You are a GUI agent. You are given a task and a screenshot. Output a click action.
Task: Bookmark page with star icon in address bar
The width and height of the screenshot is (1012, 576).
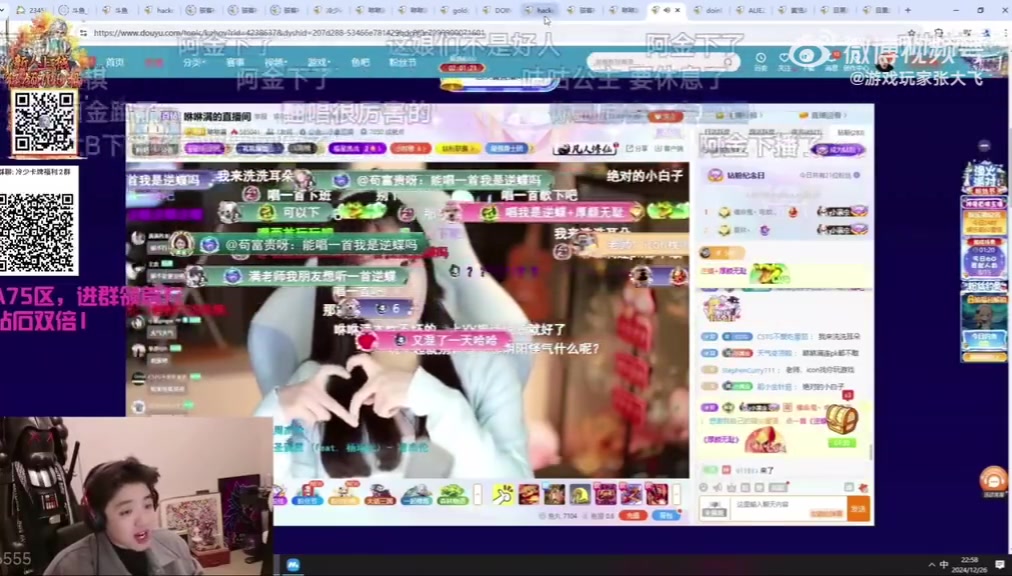tap(911, 32)
